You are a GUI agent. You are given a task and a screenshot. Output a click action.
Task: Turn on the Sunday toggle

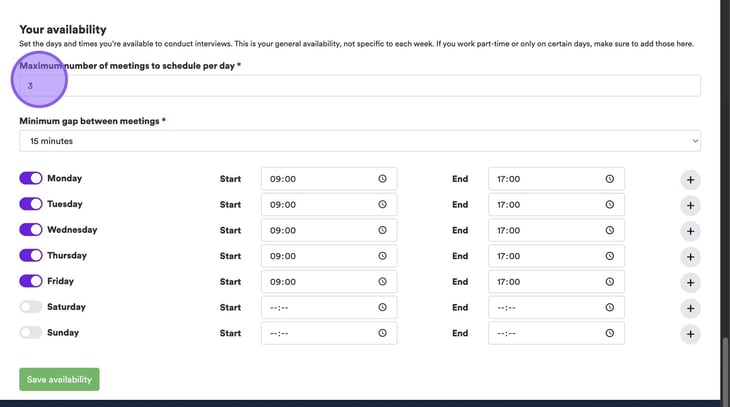click(31, 332)
